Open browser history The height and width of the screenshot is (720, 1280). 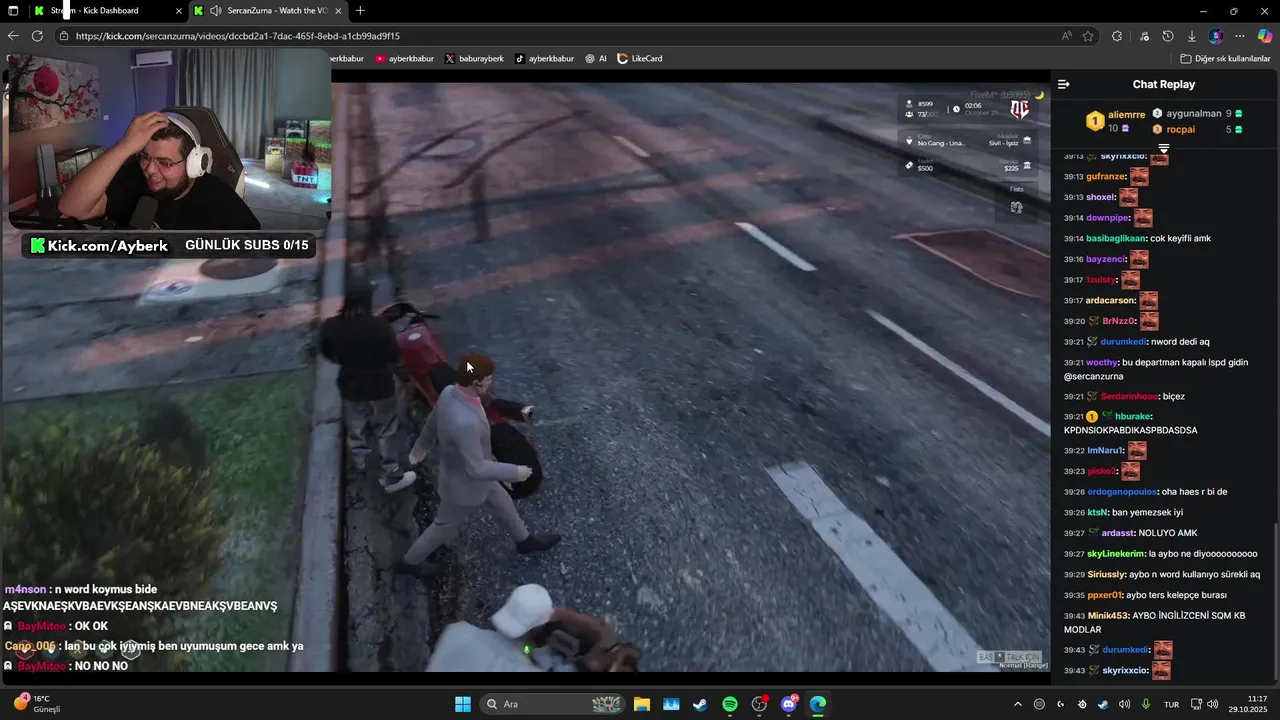pyautogui.click(x=1168, y=36)
